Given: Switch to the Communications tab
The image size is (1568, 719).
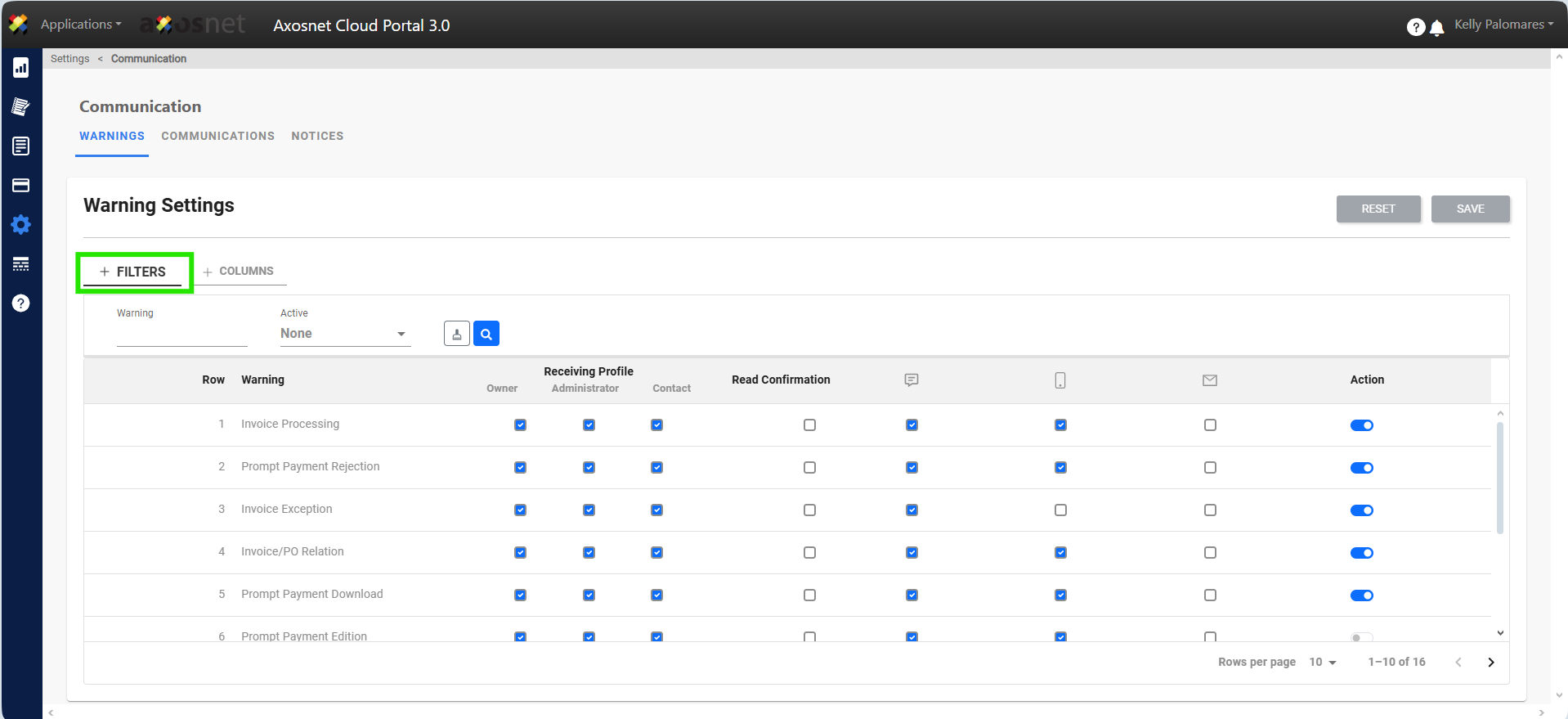Looking at the screenshot, I should coord(217,136).
